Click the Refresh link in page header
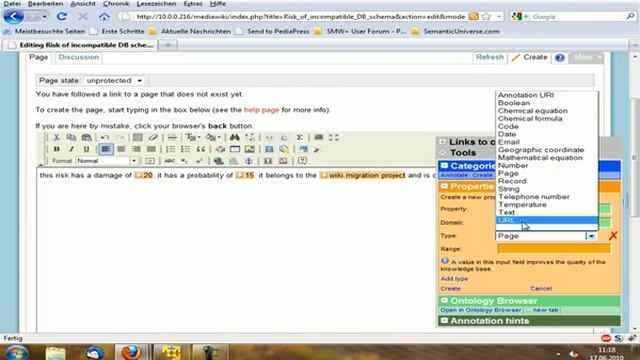Viewport: 640px width, 360px height. click(x=489, y=57)
